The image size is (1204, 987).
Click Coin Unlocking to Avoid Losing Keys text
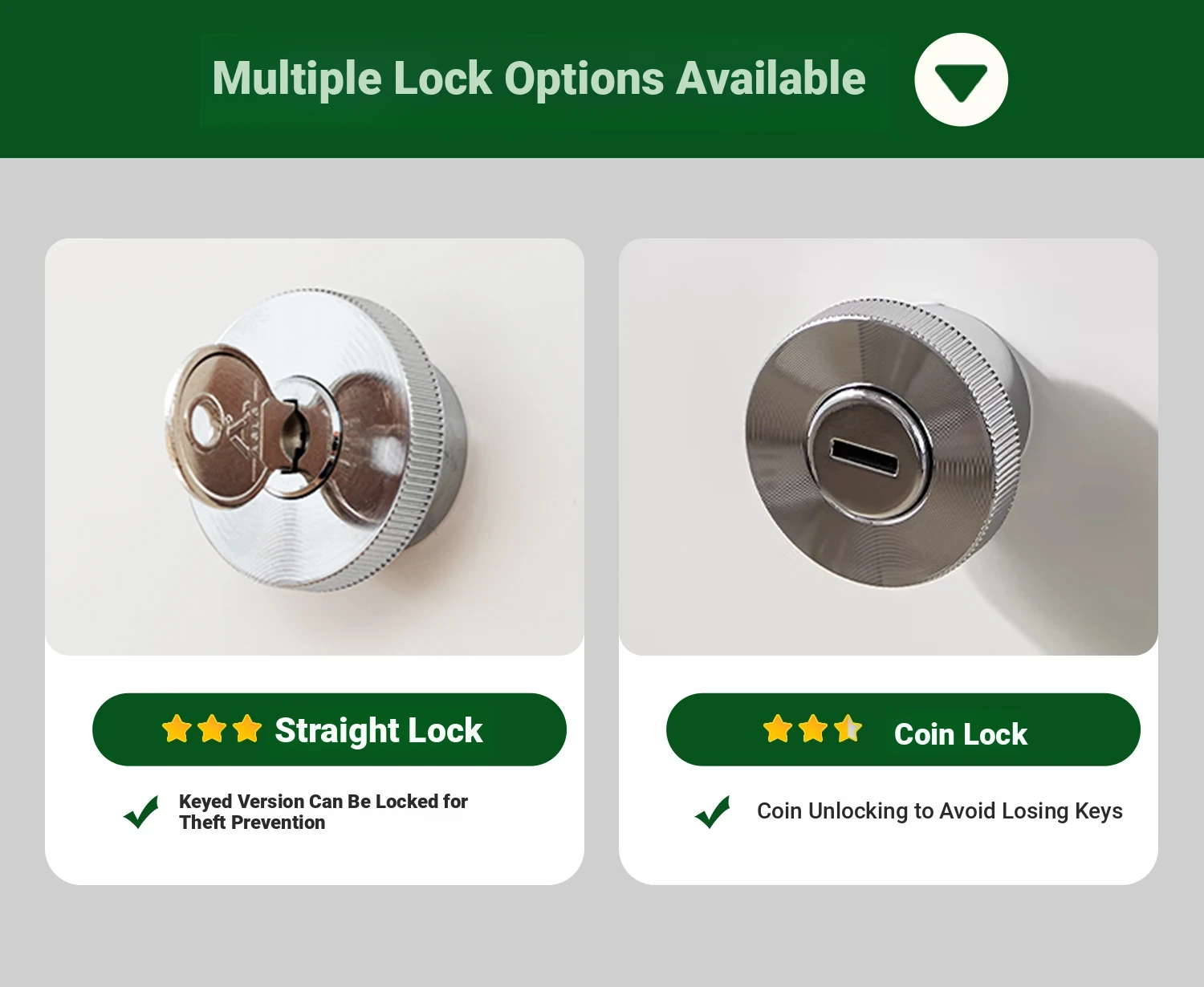click(940, 810)
